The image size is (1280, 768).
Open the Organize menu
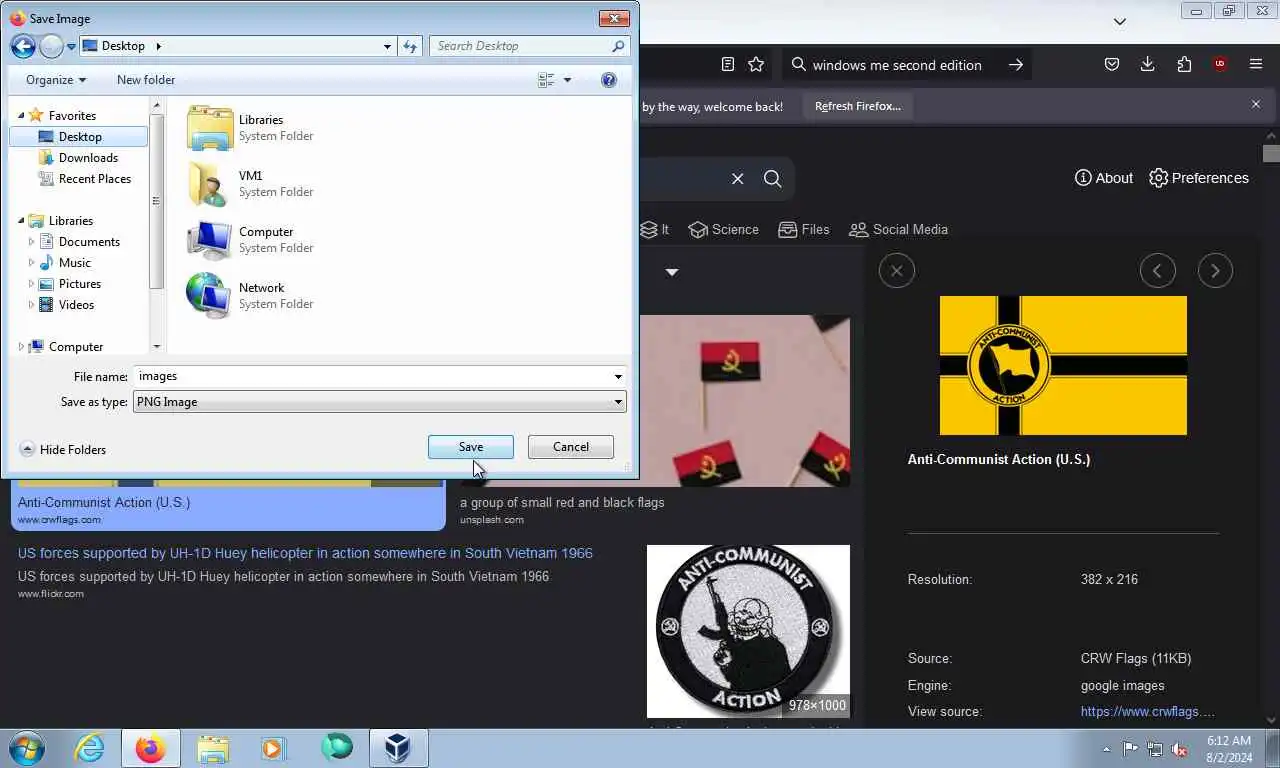[56, 80]
